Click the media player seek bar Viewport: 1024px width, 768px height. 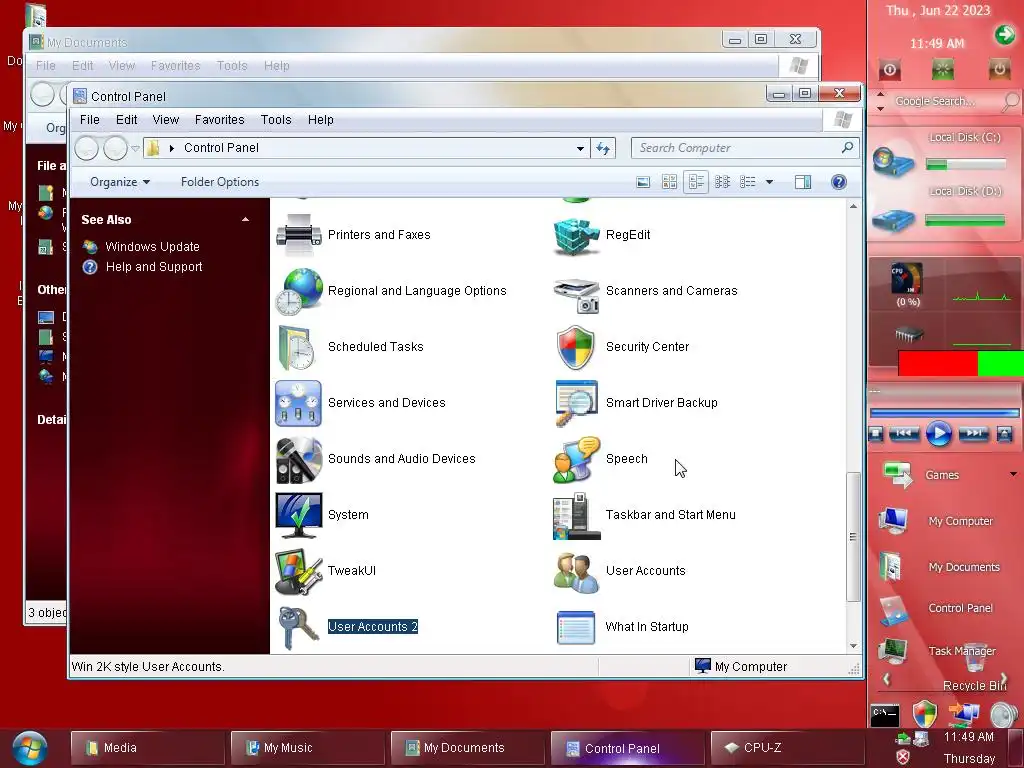[x=944, y=413]
